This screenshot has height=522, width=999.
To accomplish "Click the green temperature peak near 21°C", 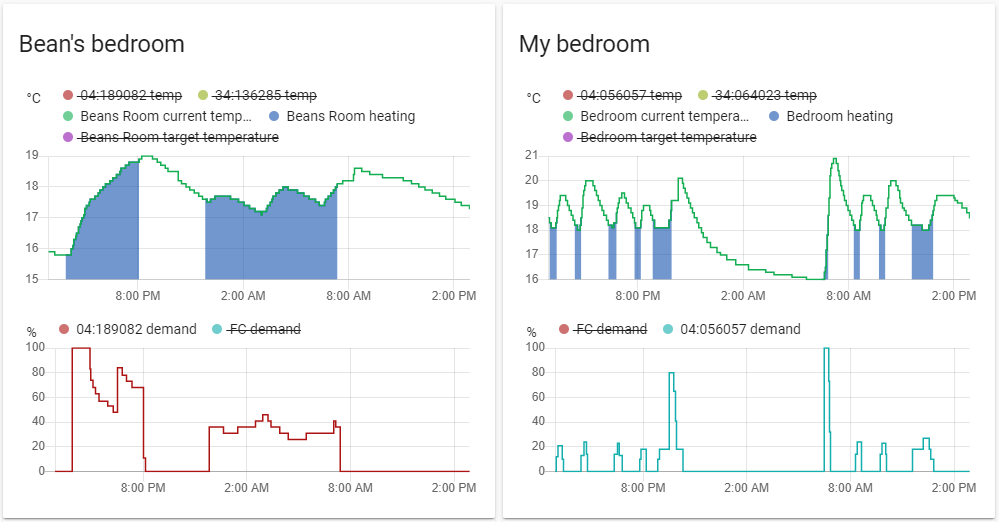I will click(834, 159).
